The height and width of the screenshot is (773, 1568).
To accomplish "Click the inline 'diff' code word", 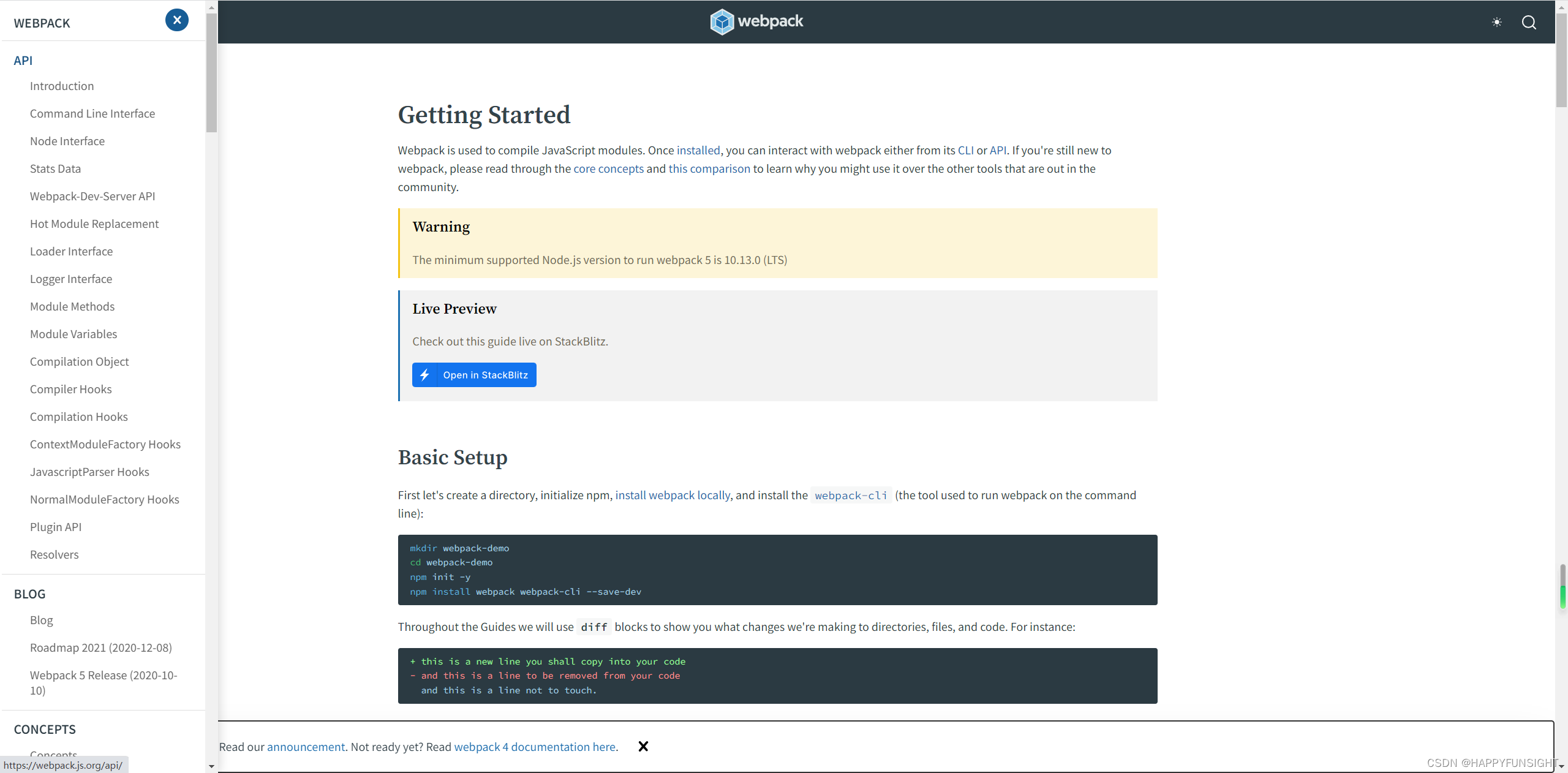I will 594,627.
